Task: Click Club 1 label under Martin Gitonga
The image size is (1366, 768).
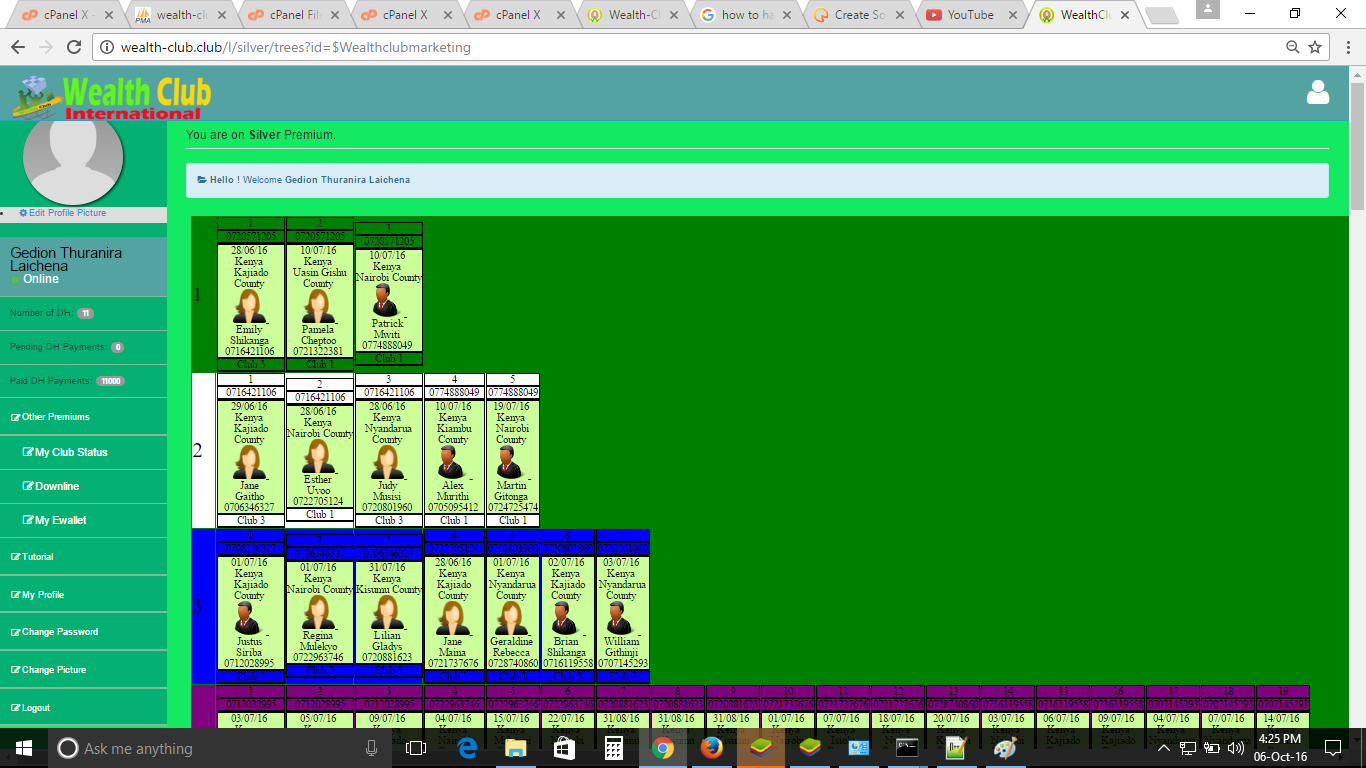Action: 512,520
